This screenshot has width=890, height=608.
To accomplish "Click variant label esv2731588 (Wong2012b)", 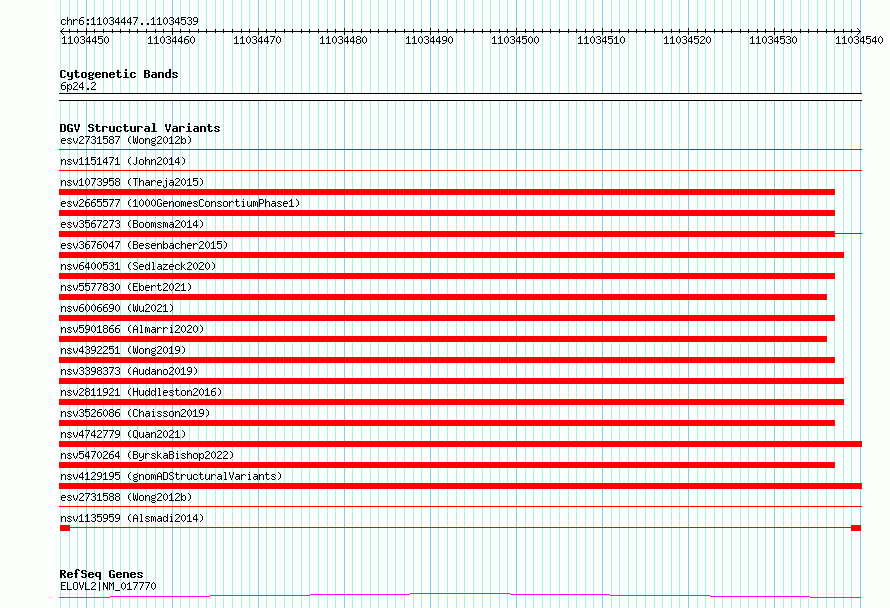I will pos(126,497).
